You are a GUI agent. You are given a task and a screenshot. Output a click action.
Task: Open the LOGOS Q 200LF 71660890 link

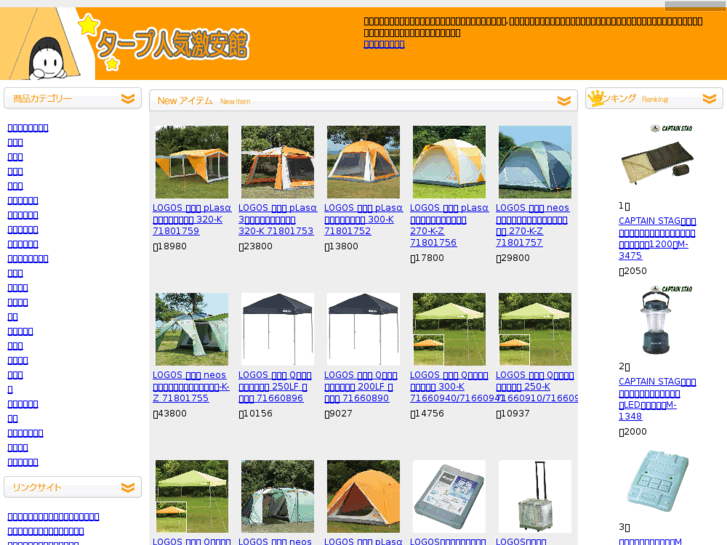(x=361, y=386)
